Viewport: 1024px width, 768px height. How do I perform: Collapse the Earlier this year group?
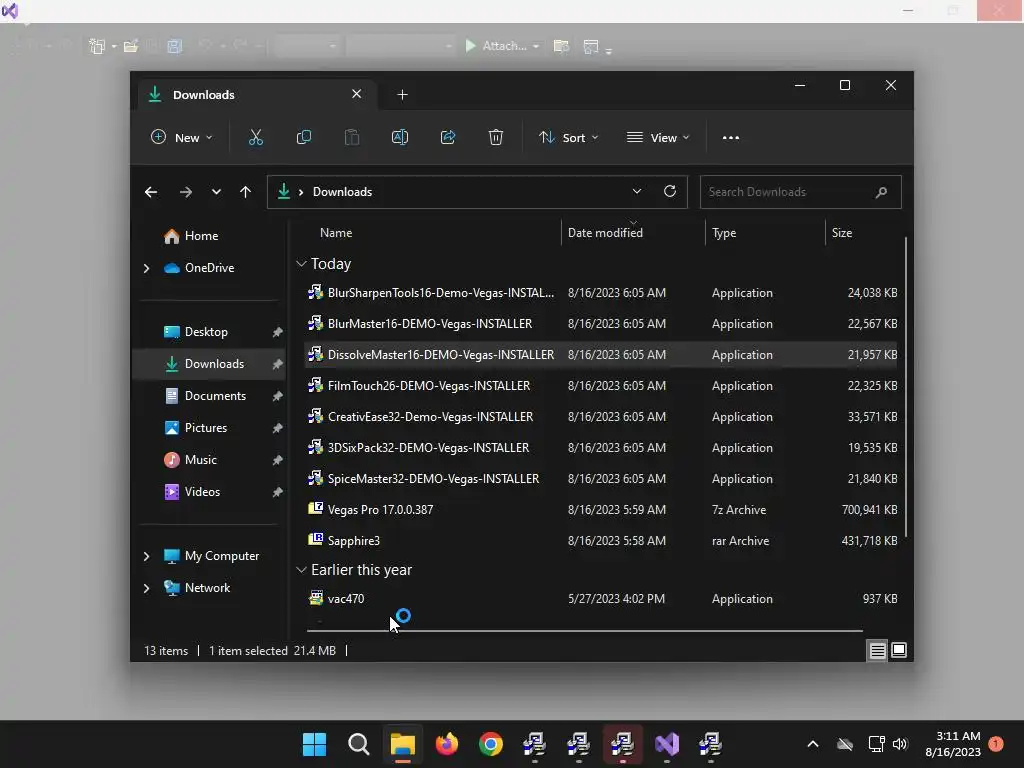coord(301,570)
